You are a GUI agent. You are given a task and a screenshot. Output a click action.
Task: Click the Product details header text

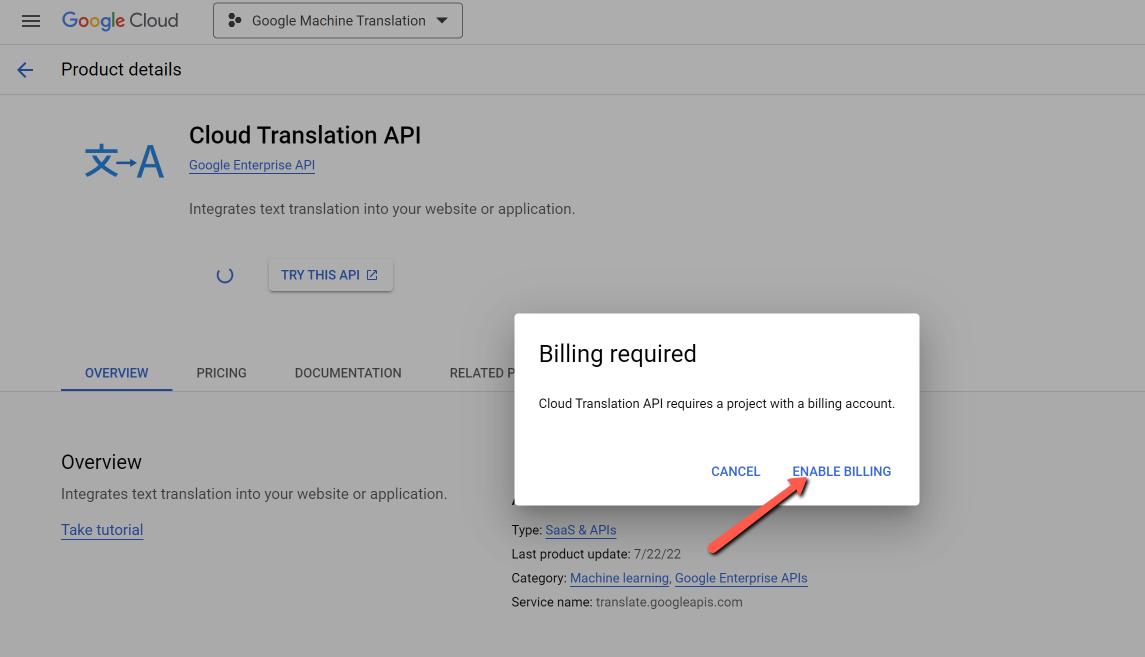pyautogui.click(x=121, y=69)
